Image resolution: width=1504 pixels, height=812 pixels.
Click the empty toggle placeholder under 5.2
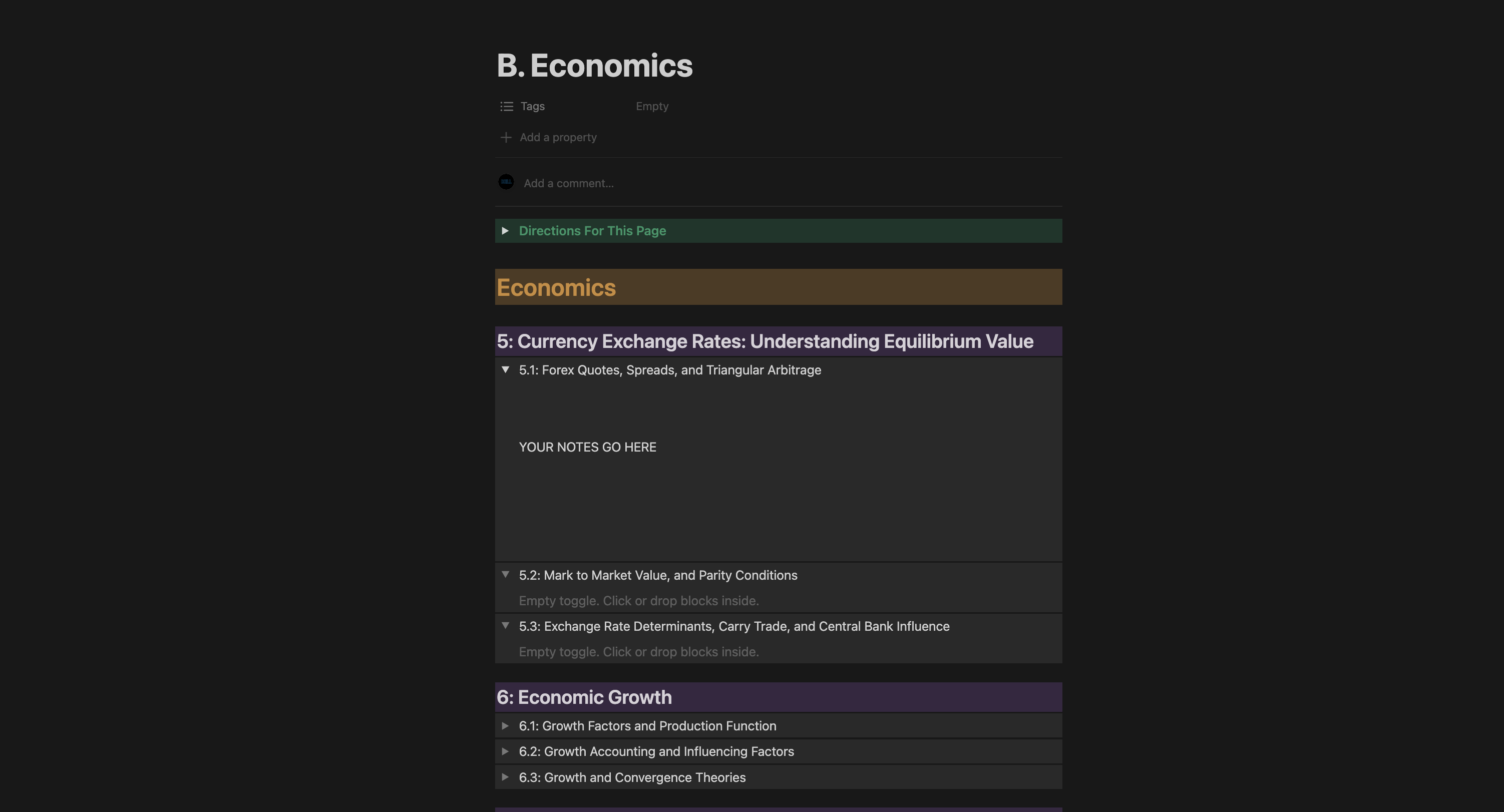coord(639,601)
